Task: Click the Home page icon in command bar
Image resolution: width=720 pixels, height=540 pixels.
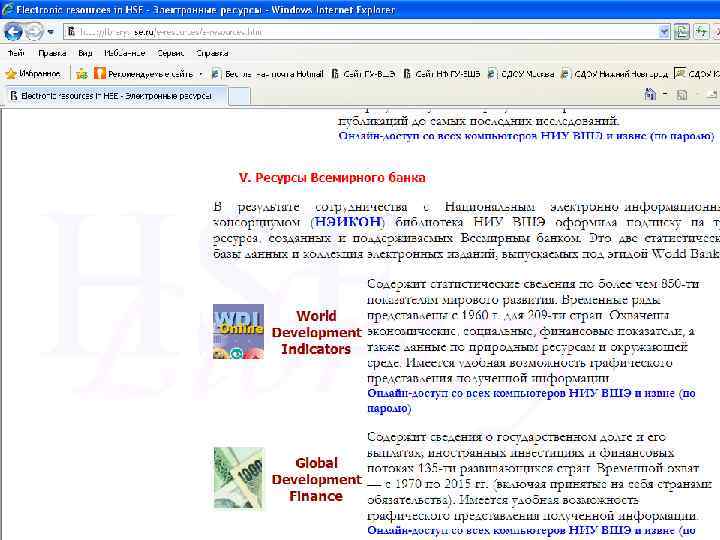Action: (x=650, y=95)
